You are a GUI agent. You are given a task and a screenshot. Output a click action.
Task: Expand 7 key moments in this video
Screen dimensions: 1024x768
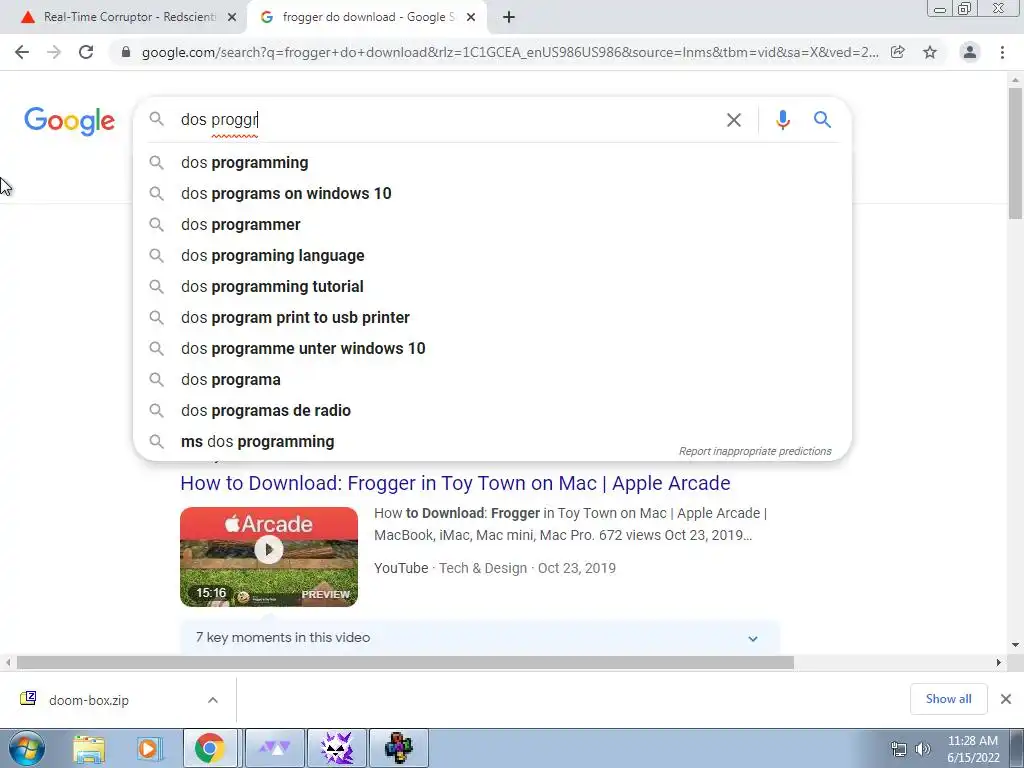480,638
